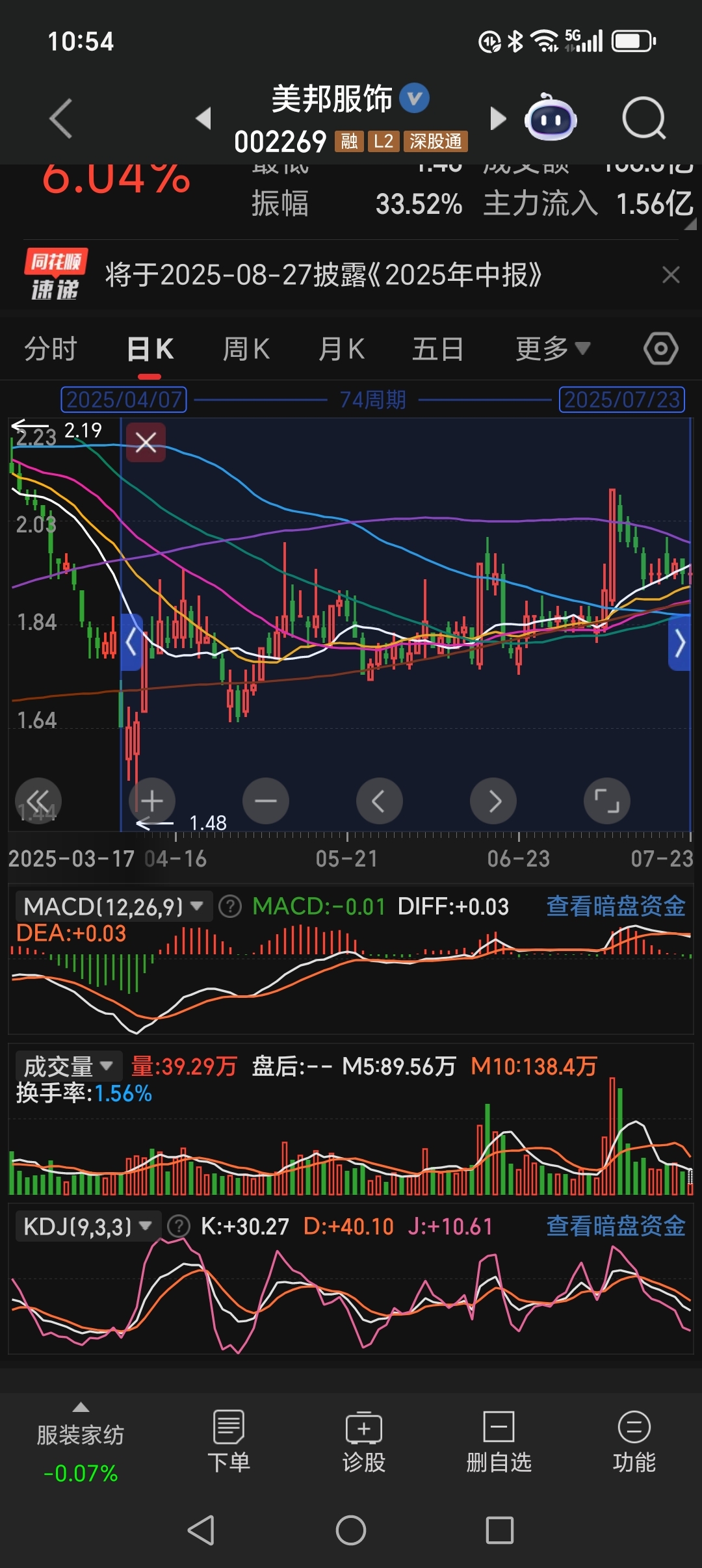Dismiss the 同花顺速递 announcement banner
Image resolution: width=702 pixels, height=1568 pixels.
pyautogui.click(x=671, y=275)
